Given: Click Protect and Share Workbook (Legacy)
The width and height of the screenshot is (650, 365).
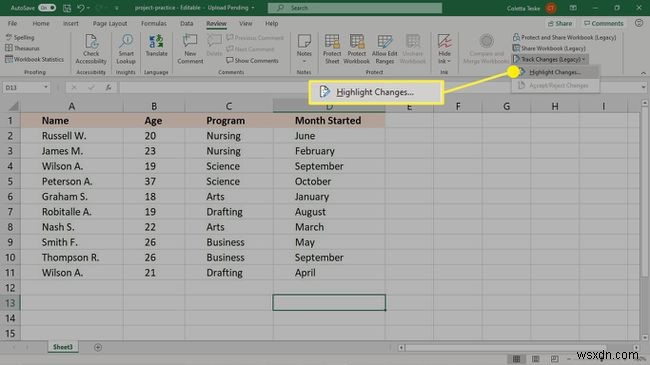Looking at the screenshot, I should [x=564, y=37].
